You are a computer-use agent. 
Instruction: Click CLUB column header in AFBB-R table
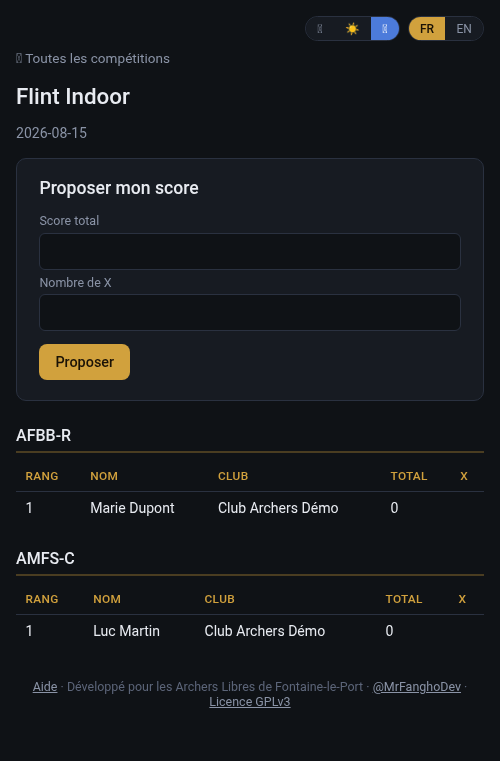click(233, 476)
